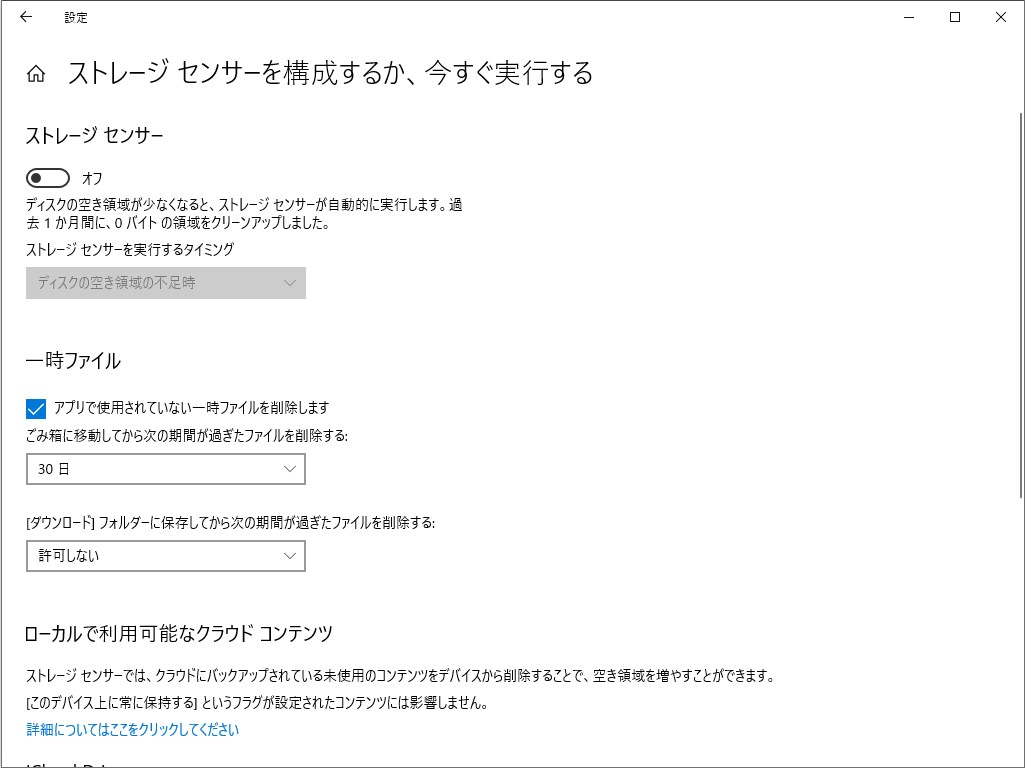
Task: Click the maximize icon in the title bar
Action: click(x=953, y=17)
